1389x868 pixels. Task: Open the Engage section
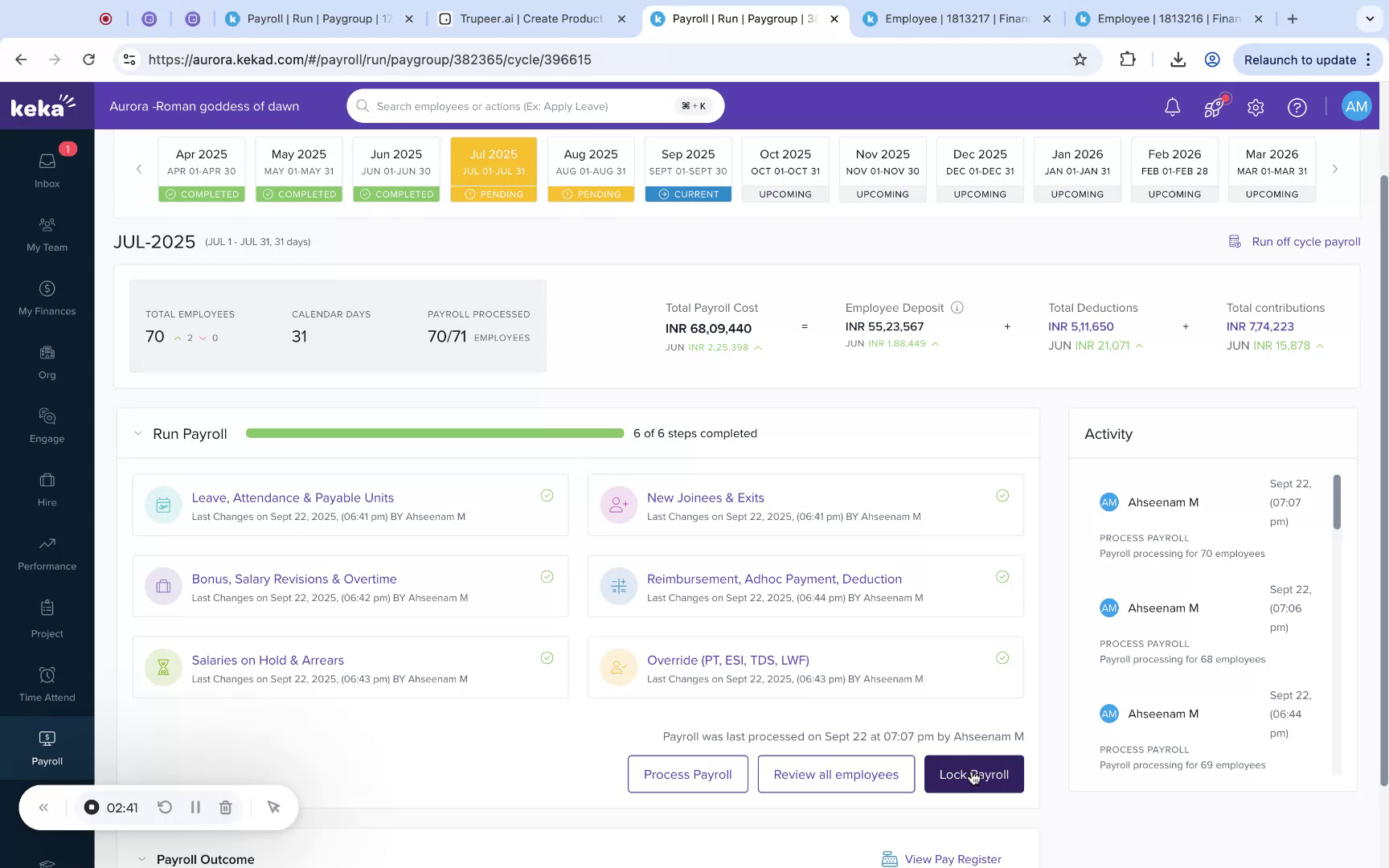pos(47,425)
